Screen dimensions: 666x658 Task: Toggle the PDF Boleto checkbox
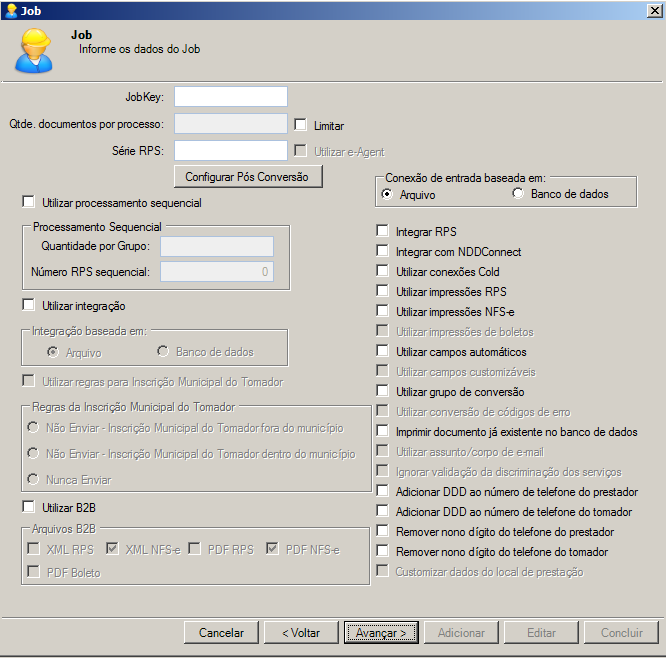tap(33, 571)
